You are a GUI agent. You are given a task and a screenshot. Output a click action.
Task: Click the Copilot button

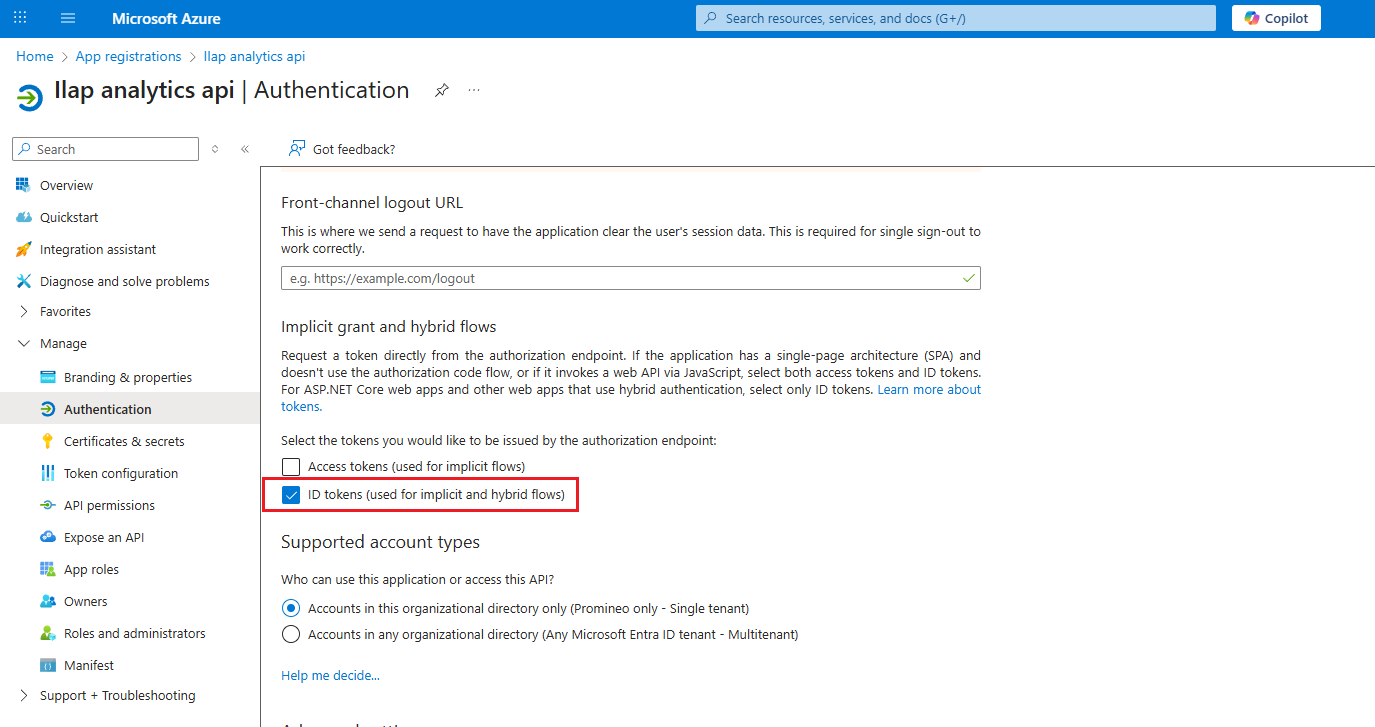pos(1276,18)
